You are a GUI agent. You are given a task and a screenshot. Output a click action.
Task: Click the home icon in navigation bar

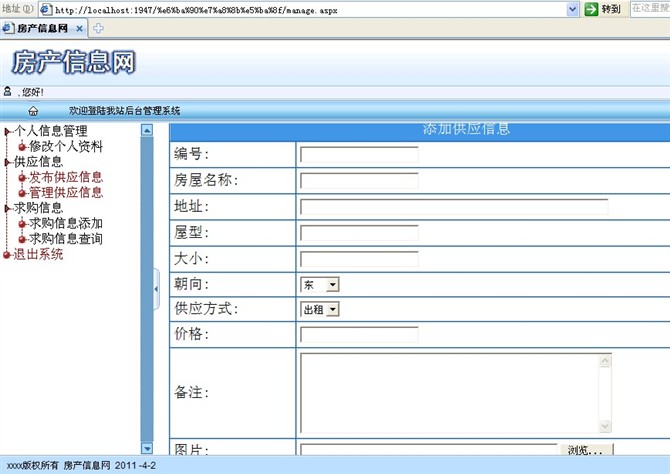[33, 111]
